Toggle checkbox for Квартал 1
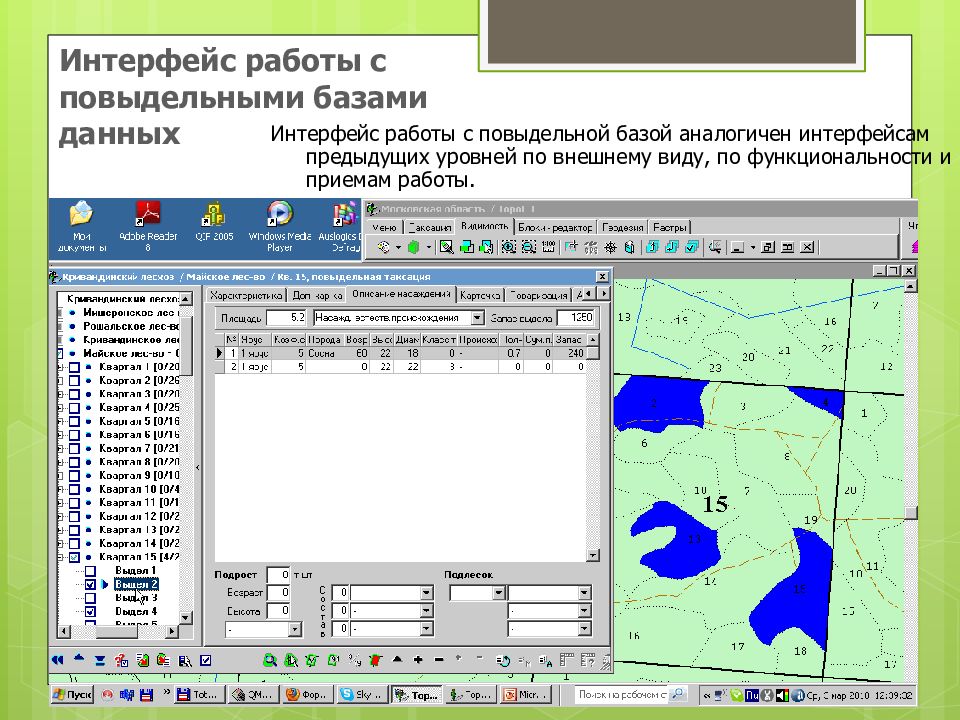Image resolution: width=960 pixels, height=720 pixels. click(x=74, y=367)
